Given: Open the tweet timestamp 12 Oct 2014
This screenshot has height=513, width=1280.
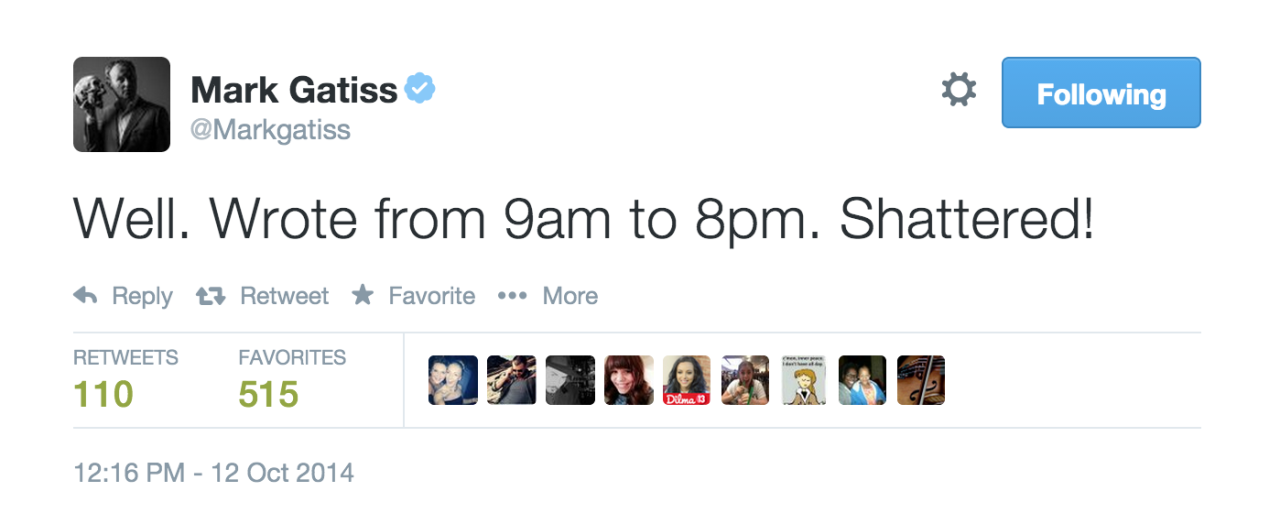Looking at the screenshot, I should pos(214,471).
